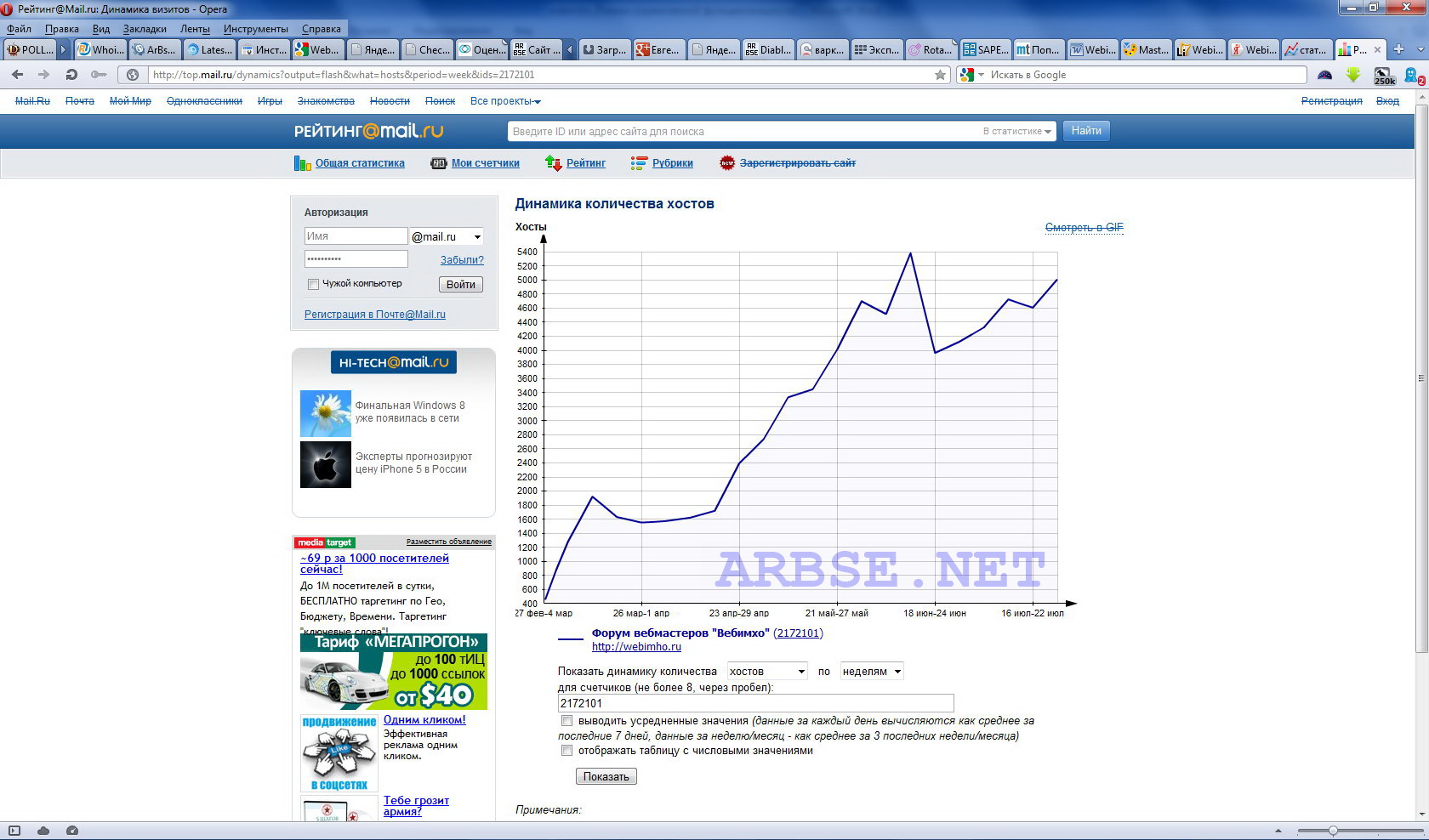Click the Зарегистрировать сайт red icon
This screenshot has height=840, width=1429.
tap(726, 163)
